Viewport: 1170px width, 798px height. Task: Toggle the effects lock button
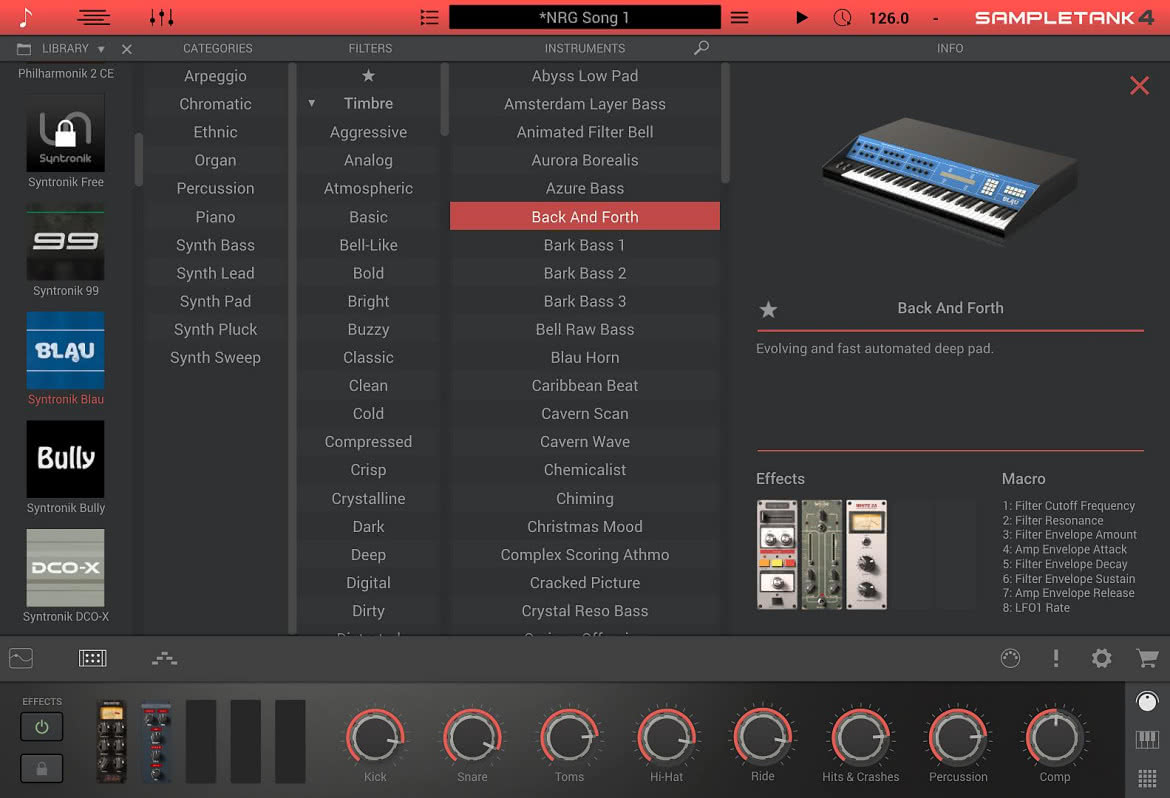pos(42,769)
